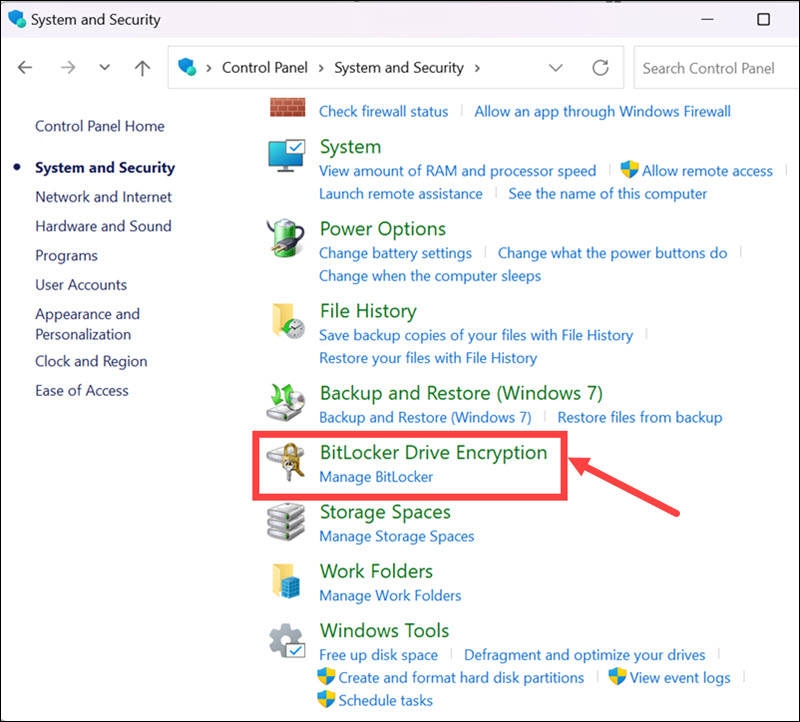800x722 pixels.
Task: Refresh the current Control Panel view
Action: (x=600, y=67)
